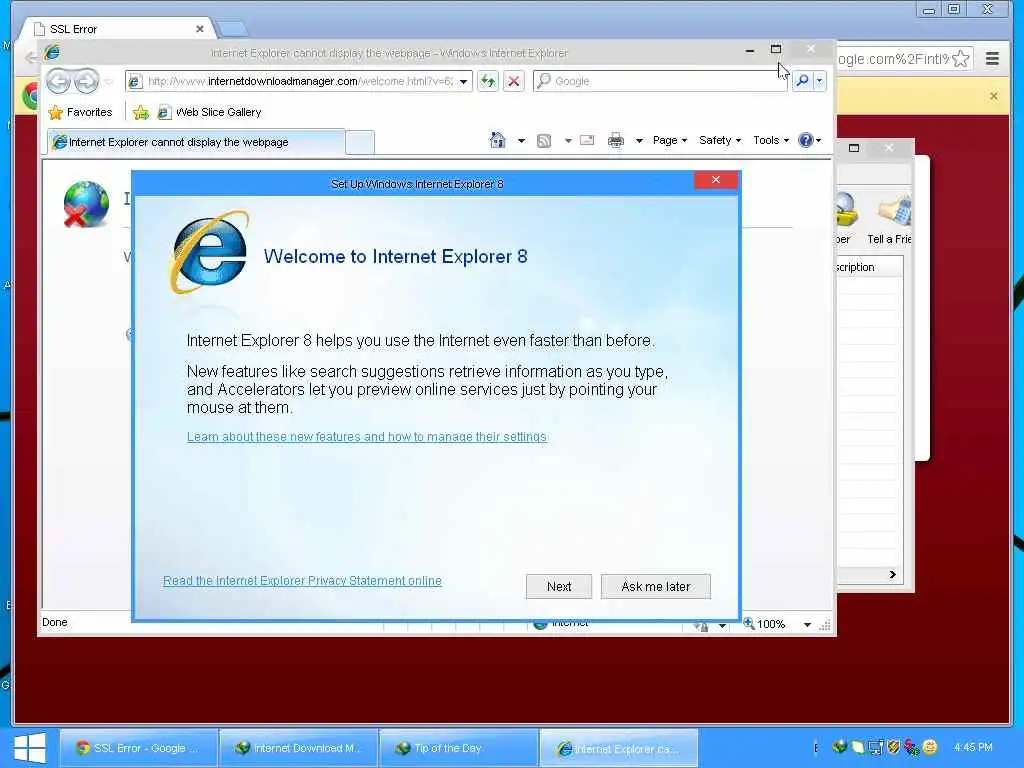Switch to Internet Explorer taskbar item

point(619,748)
